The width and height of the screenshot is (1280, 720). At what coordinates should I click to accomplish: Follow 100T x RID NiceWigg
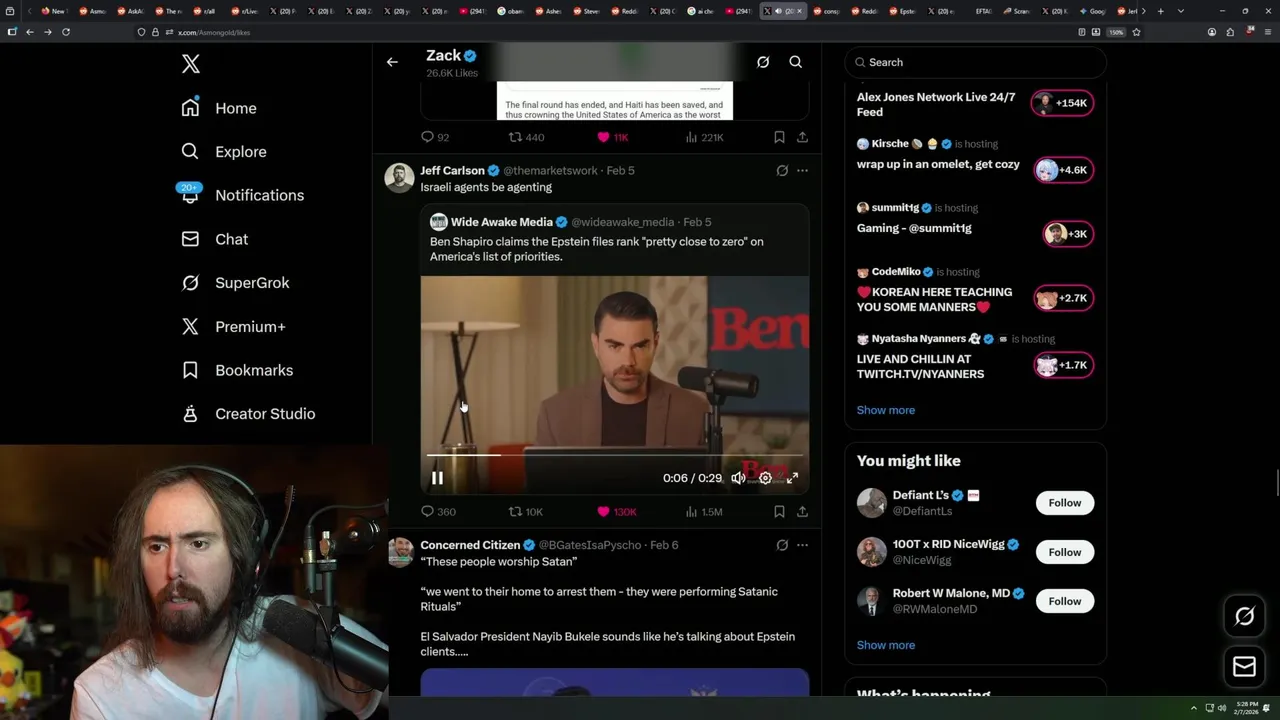click(1064, 552)
